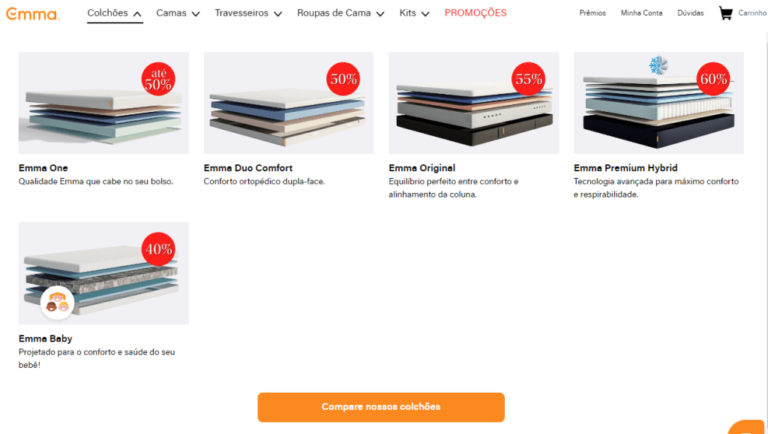Select the Emma Duo Comfort mattress image
The image size is (768, 434).
[x=288, y=103]
